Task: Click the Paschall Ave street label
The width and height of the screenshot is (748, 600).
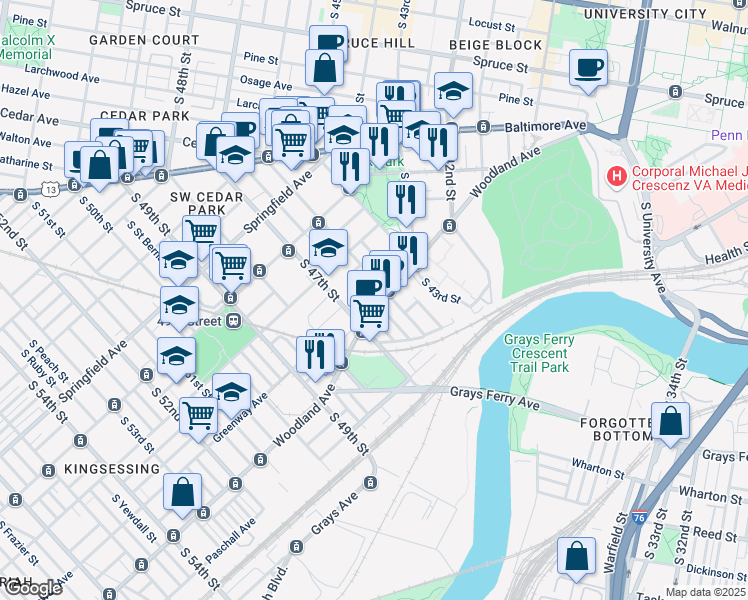Action: 230,541
